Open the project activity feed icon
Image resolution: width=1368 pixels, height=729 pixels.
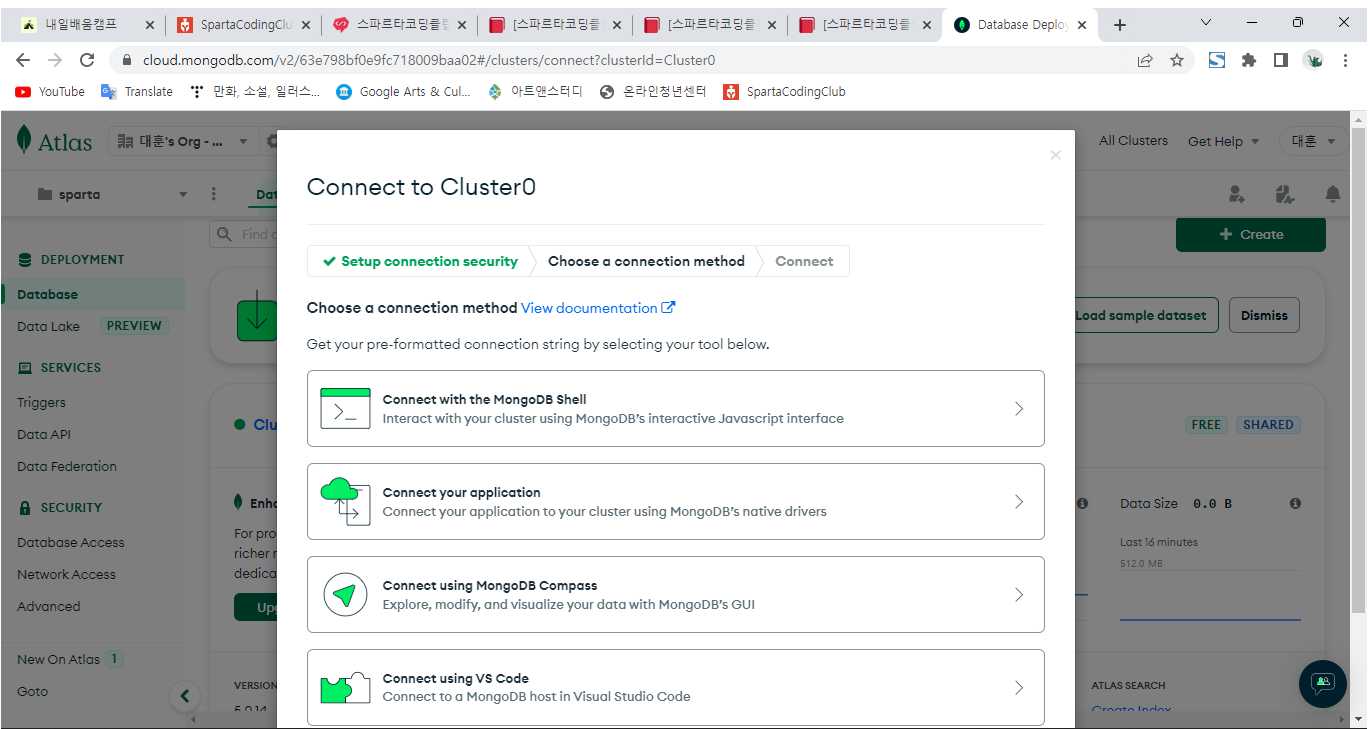pos(1285,194)
